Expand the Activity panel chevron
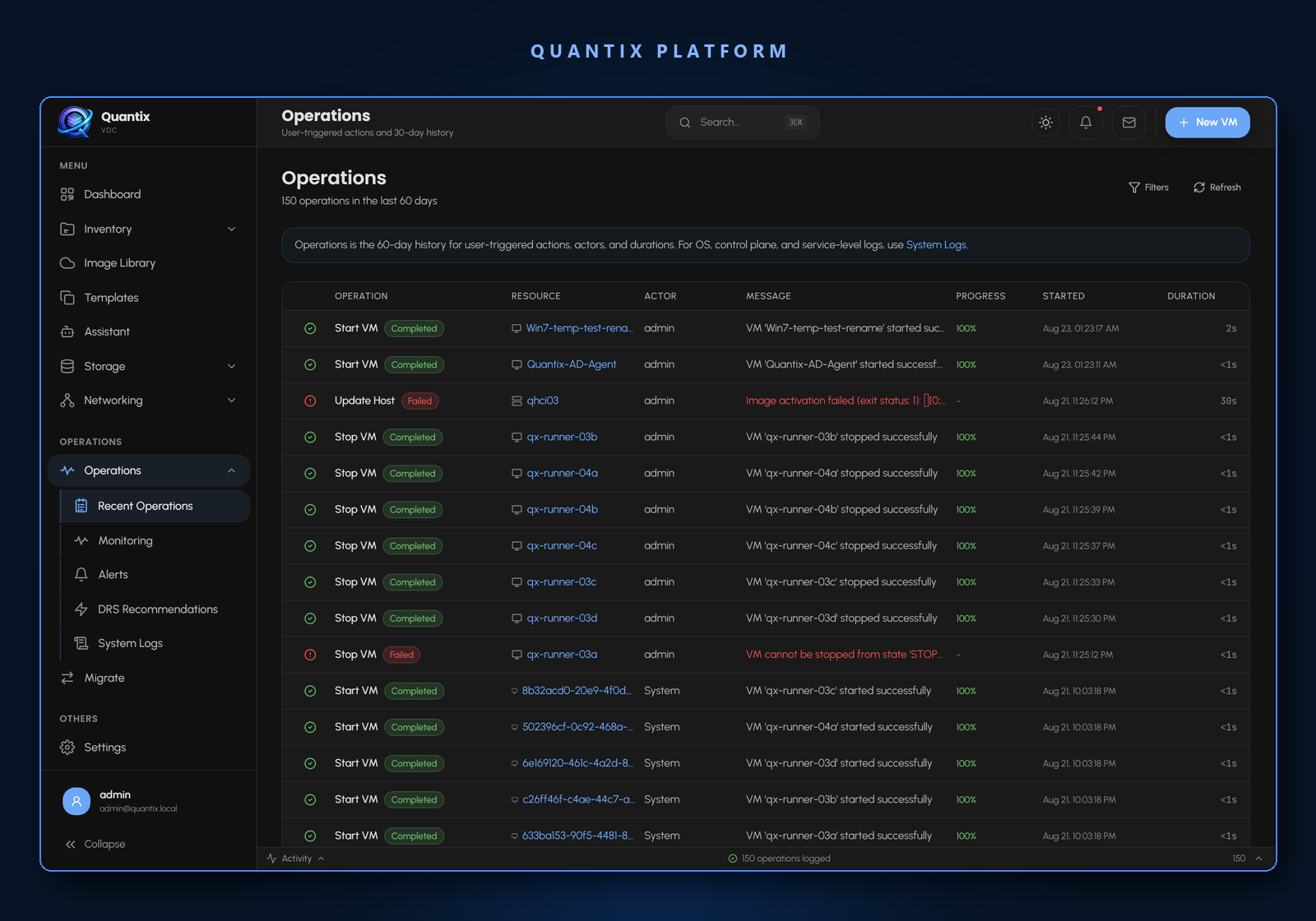Viewport: 1316px width, 921px height. (321, 859)
